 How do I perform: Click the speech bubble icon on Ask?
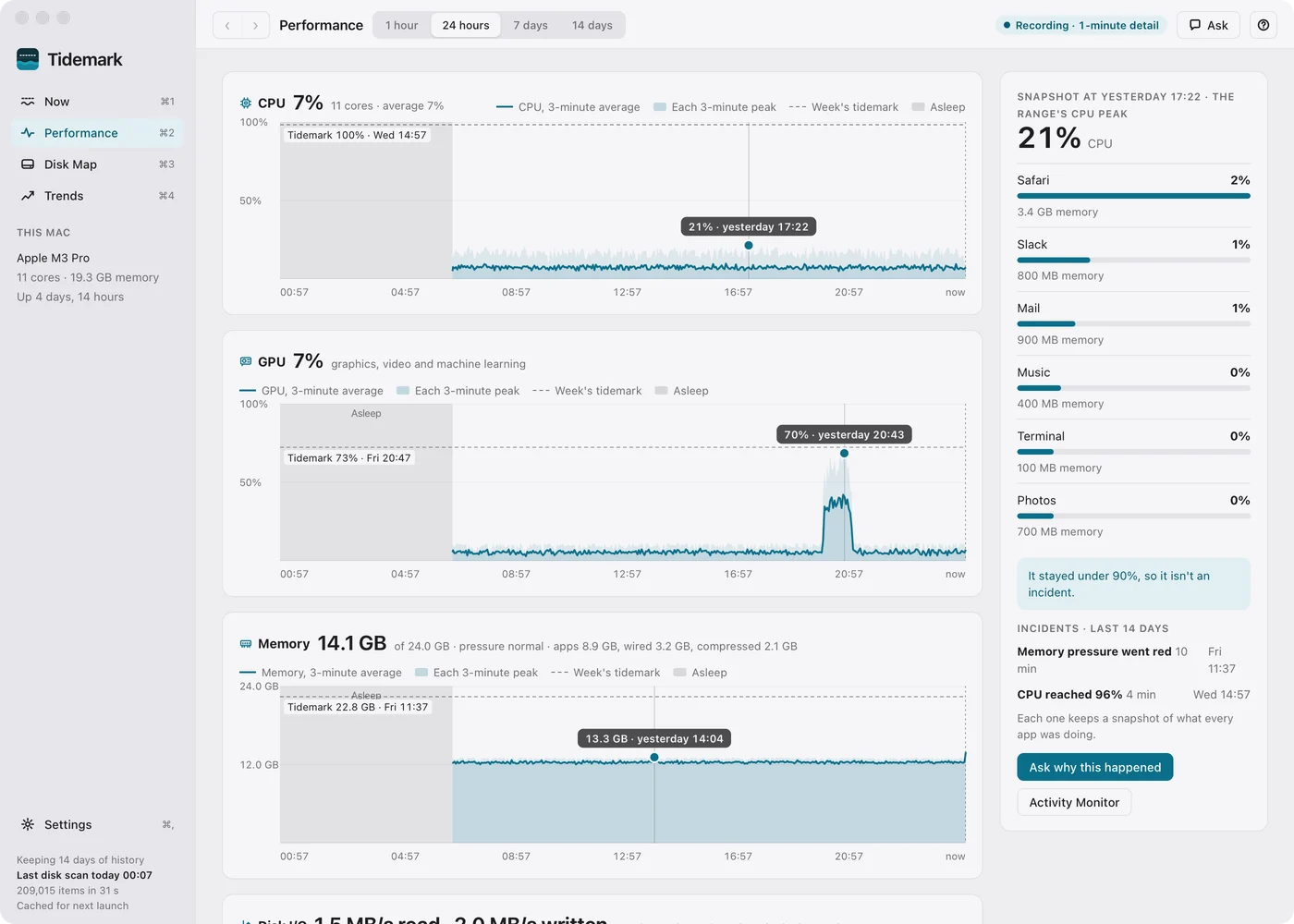[1195, 25]
